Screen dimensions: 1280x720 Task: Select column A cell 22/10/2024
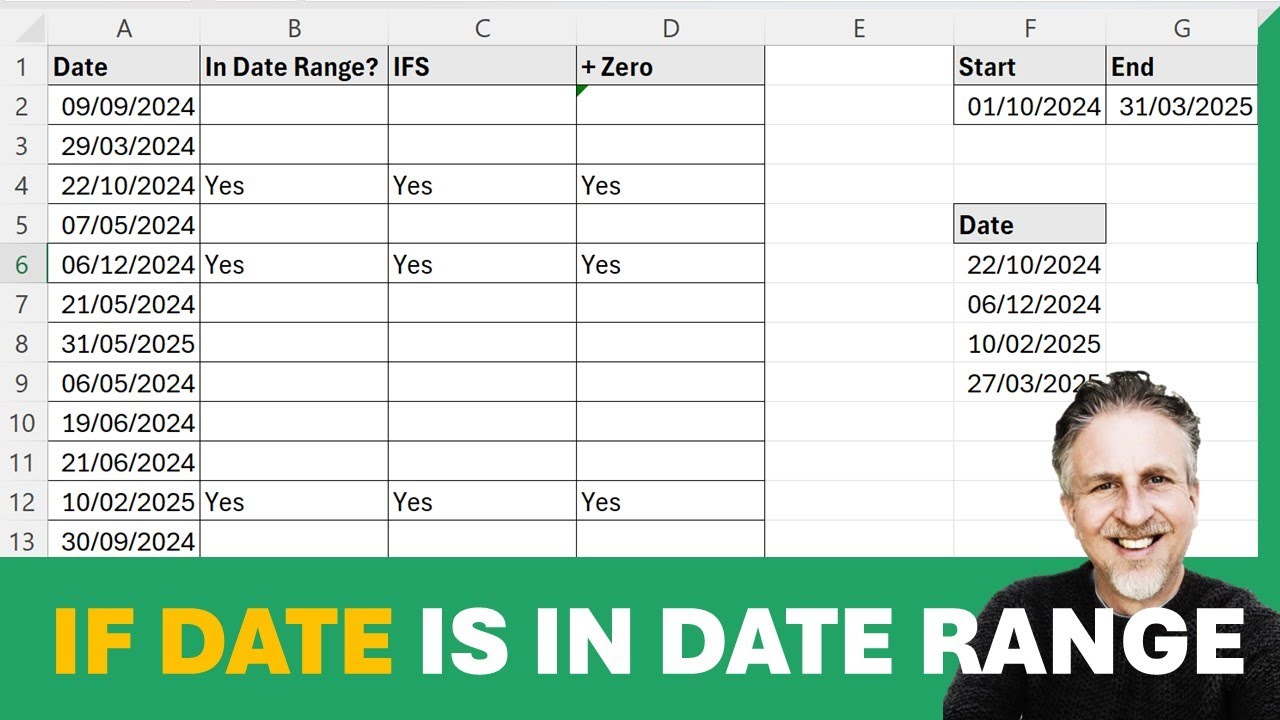(x=124, y=185)
